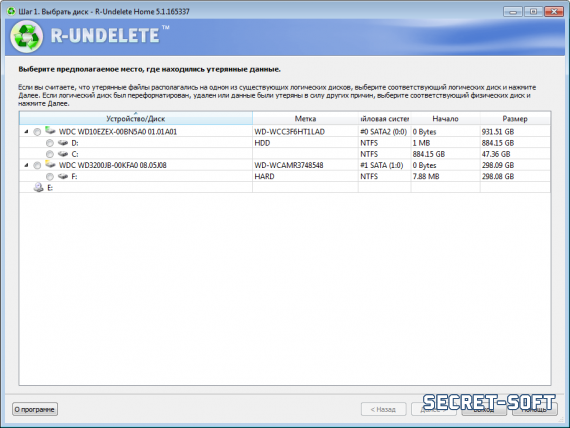Sort by the Размер column header
The height and width of the screenshot is (428, 570).
(x=515, y=119)
